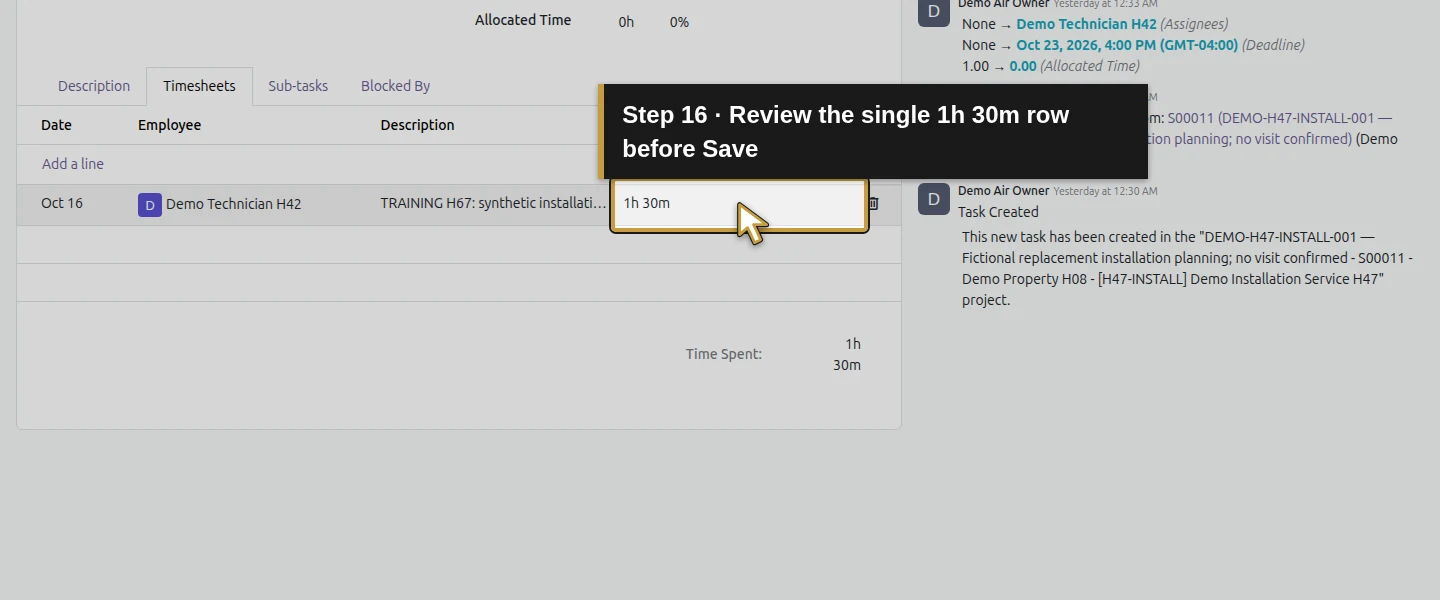The height and width of the screenshot is (600, 1440).
Task: Click the (Deadline) field label in chatter
Action: (1273, 45)
